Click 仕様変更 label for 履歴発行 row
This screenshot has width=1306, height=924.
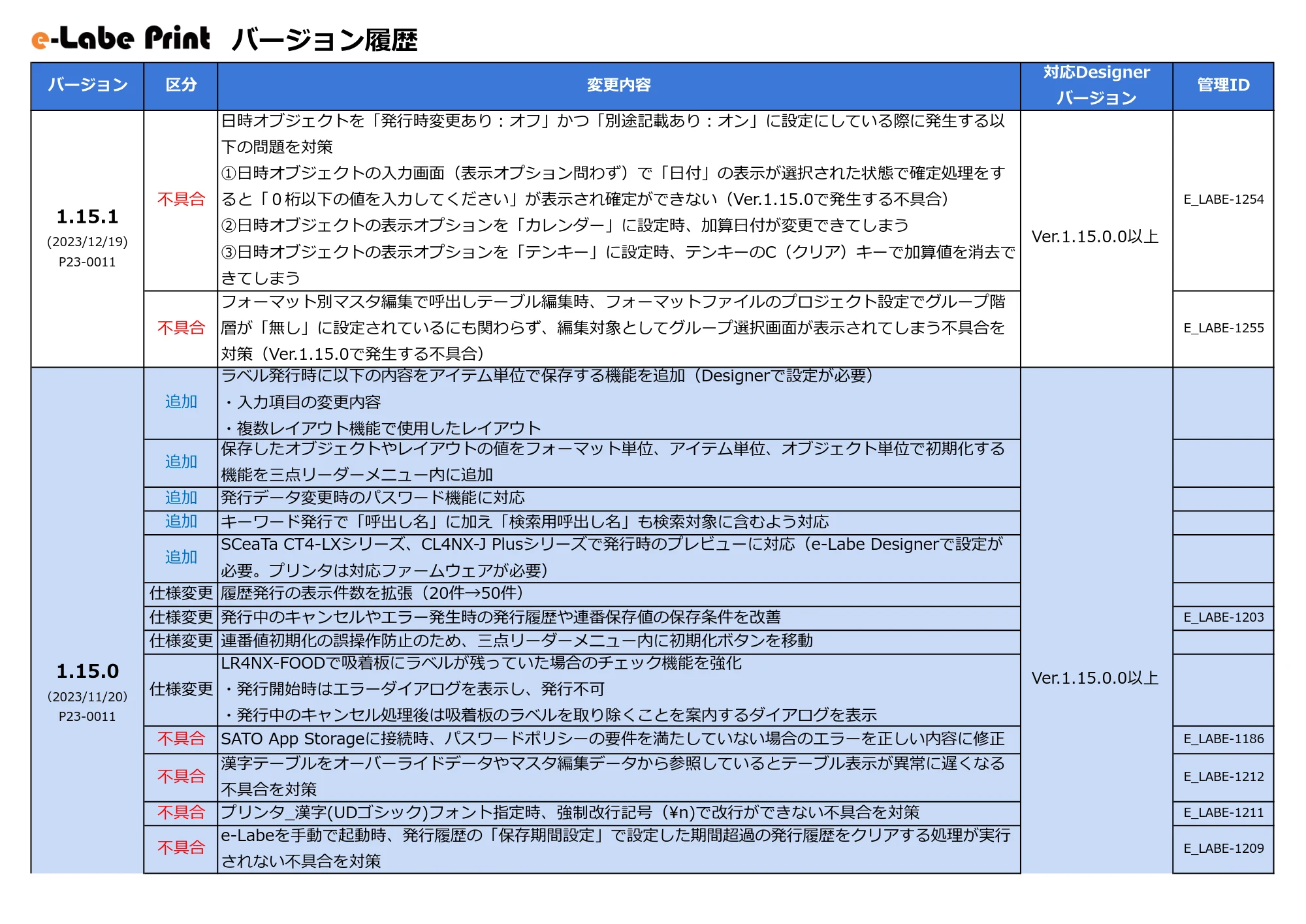point(181,593)
